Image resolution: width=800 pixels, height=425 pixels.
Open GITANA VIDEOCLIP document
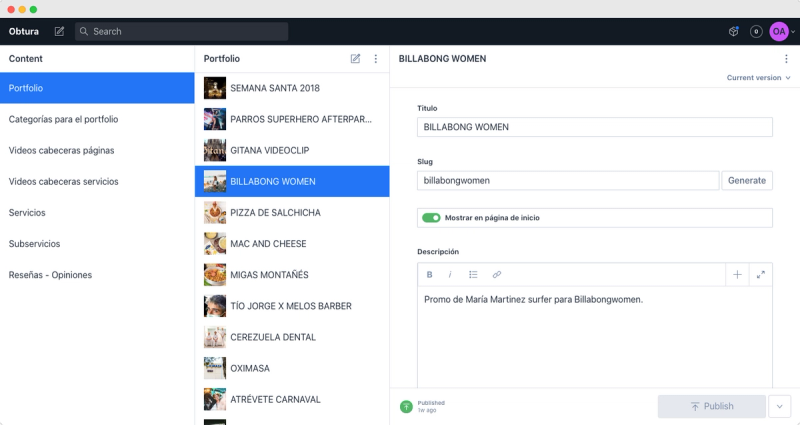(292, 150)
